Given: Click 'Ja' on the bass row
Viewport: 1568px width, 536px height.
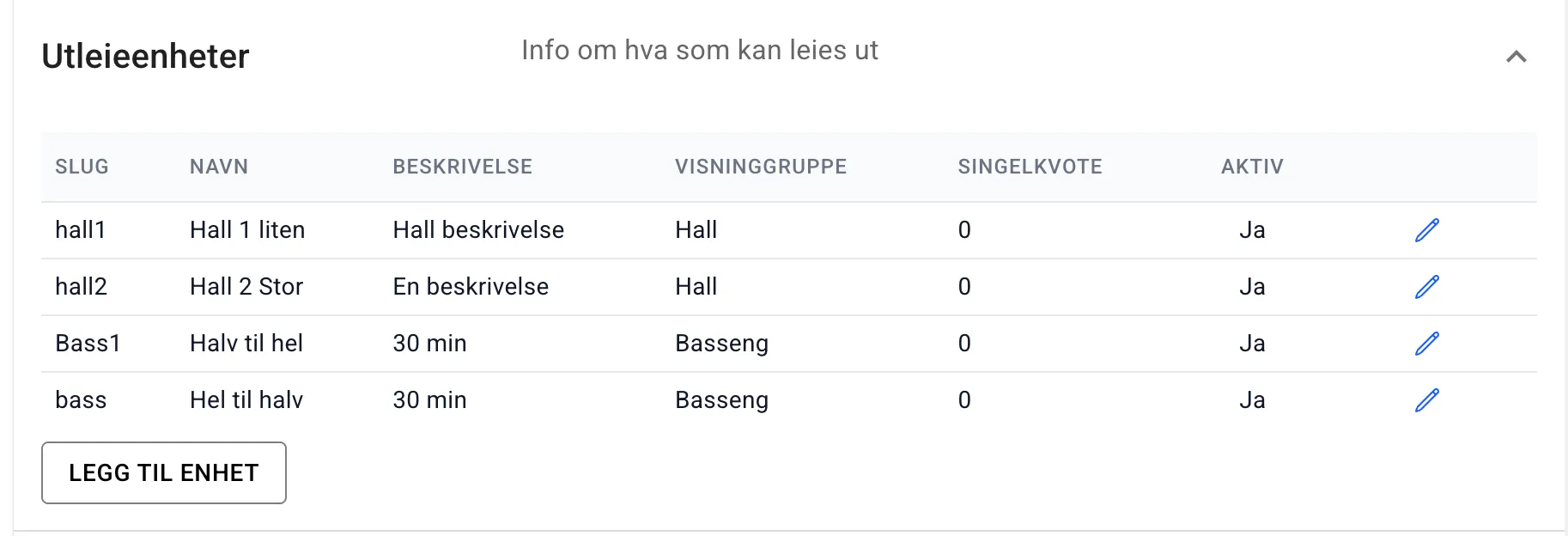Looking at the screenshot, I should [1254, 399].
